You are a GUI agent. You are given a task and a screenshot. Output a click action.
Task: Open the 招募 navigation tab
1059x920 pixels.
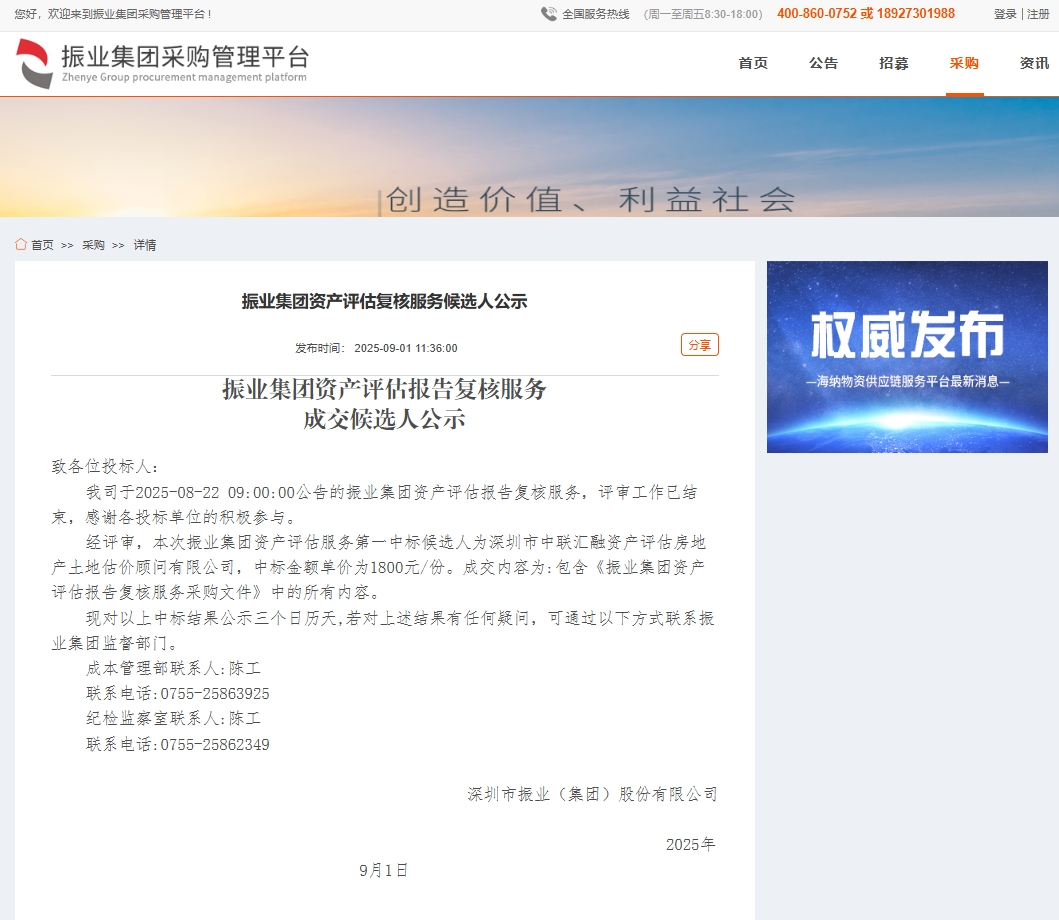(x=894, y=63)
